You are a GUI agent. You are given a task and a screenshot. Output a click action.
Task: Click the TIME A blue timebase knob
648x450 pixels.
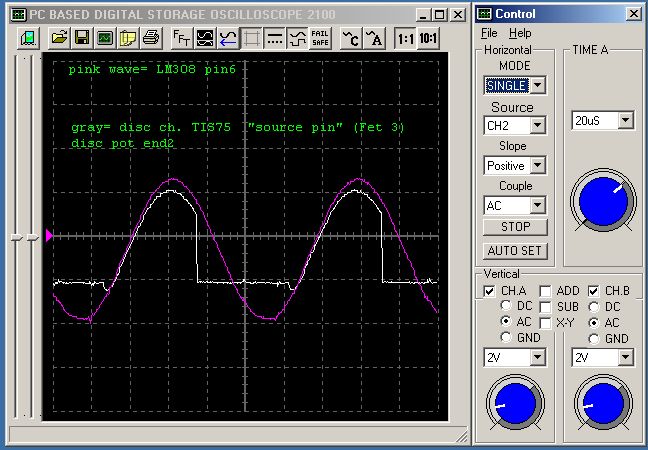point(602,200)
